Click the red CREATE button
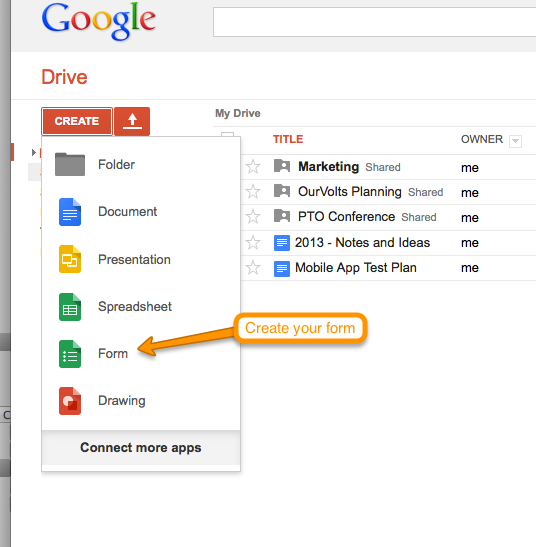 pyautogui.click(x=77, y=121)
